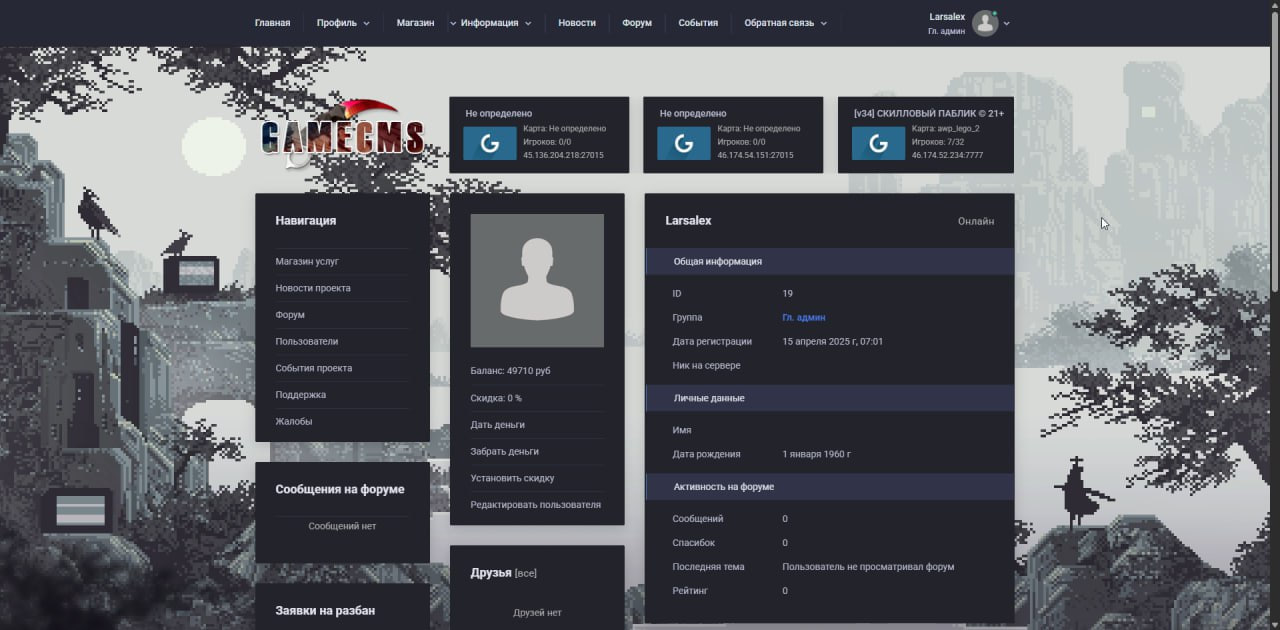1280x630 pixels.
Task: Click the Larsalex avatar icon in header
Action: [x=985, y=23]
